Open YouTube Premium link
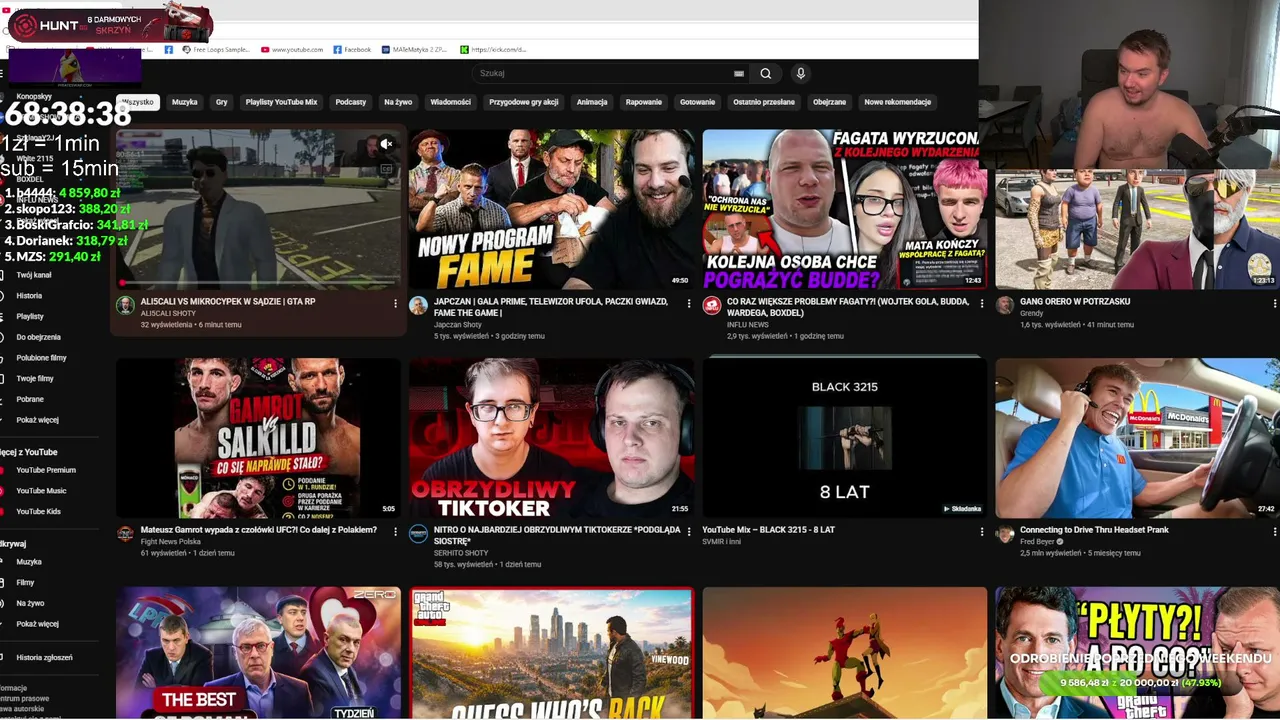1280x720 pixels. [x=45, y=470]
